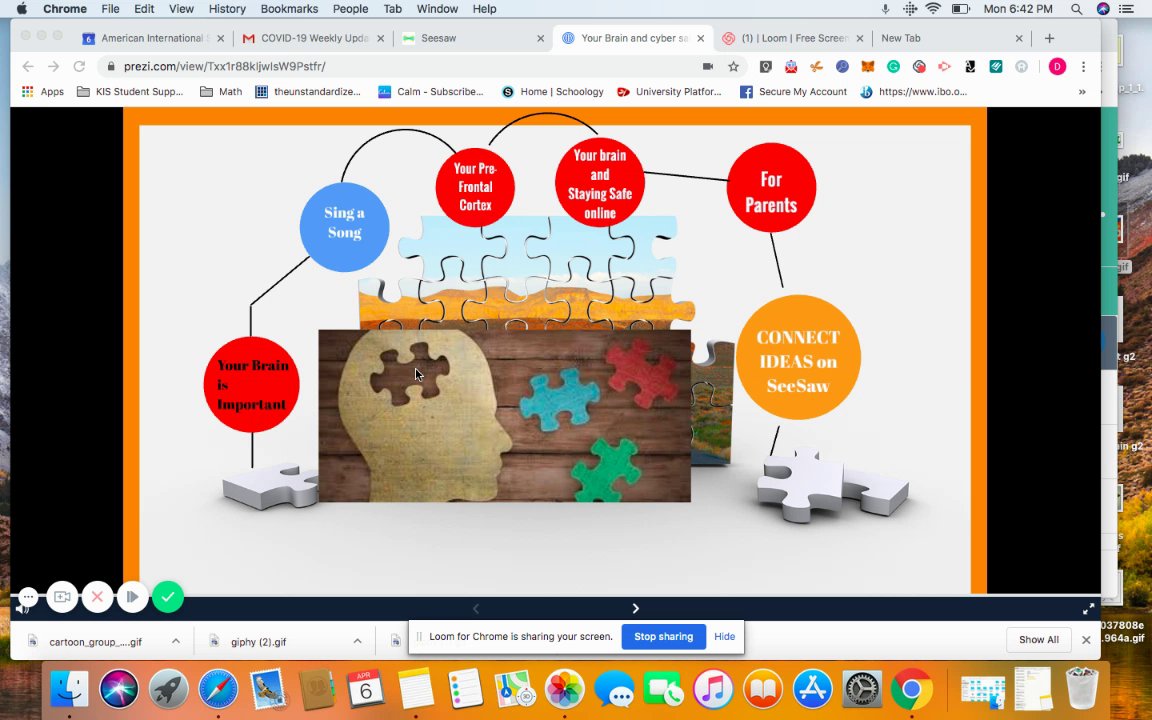This screenshot has height=720, width=1152.
Task: Open Math bookmark folder
Action: tap(221, 92)
